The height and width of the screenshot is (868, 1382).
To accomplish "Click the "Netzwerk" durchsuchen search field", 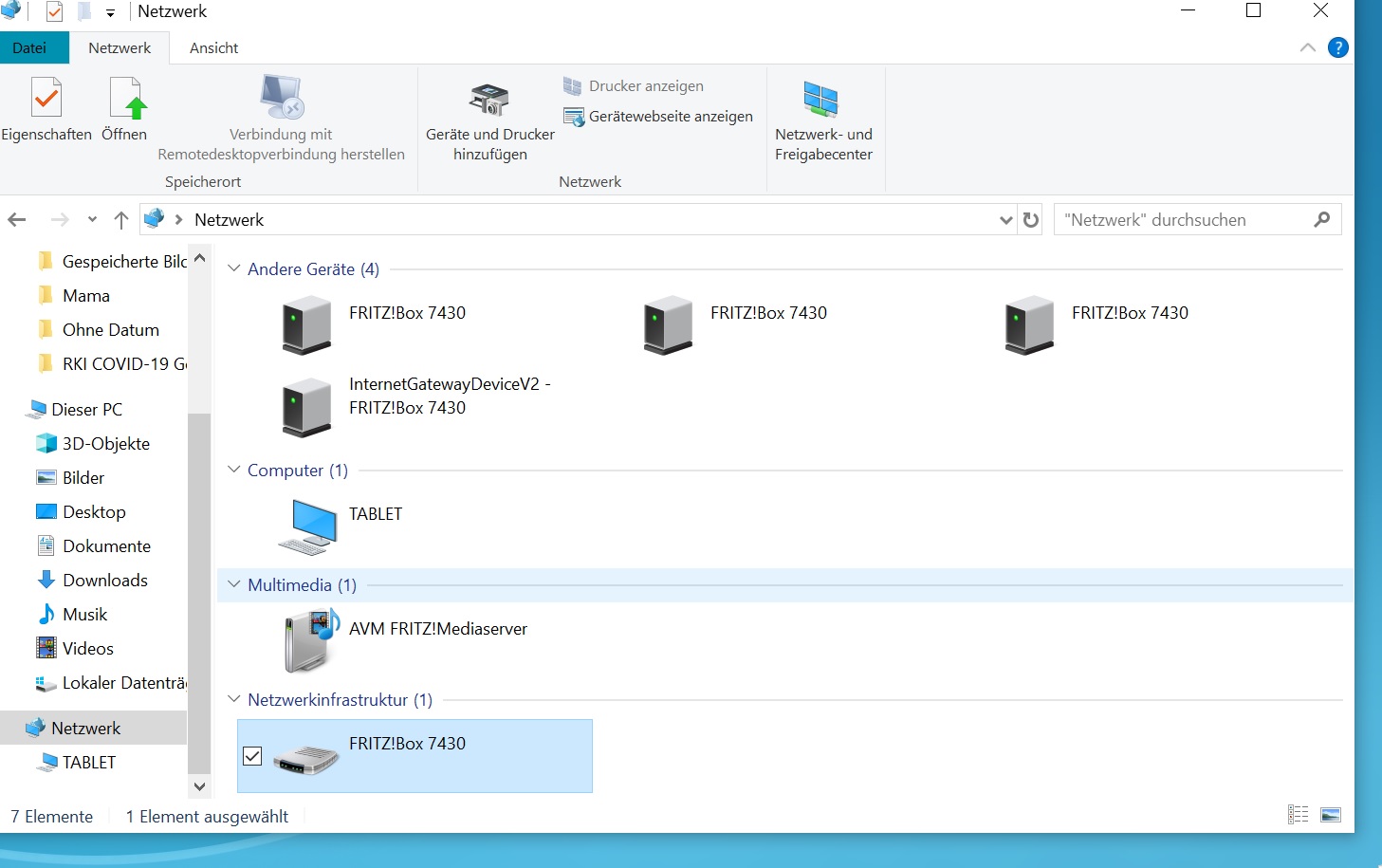I will click(1197, 220).
